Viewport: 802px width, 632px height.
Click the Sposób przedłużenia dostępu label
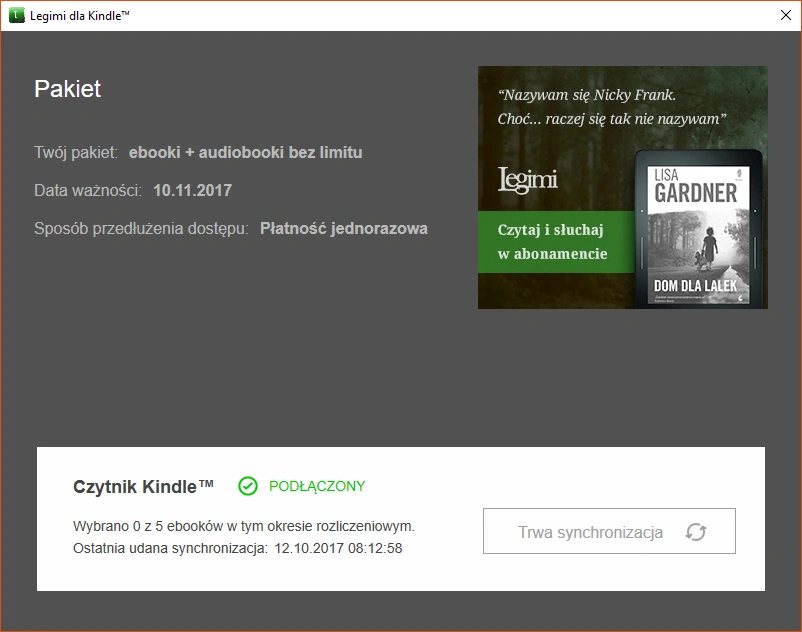141,229
